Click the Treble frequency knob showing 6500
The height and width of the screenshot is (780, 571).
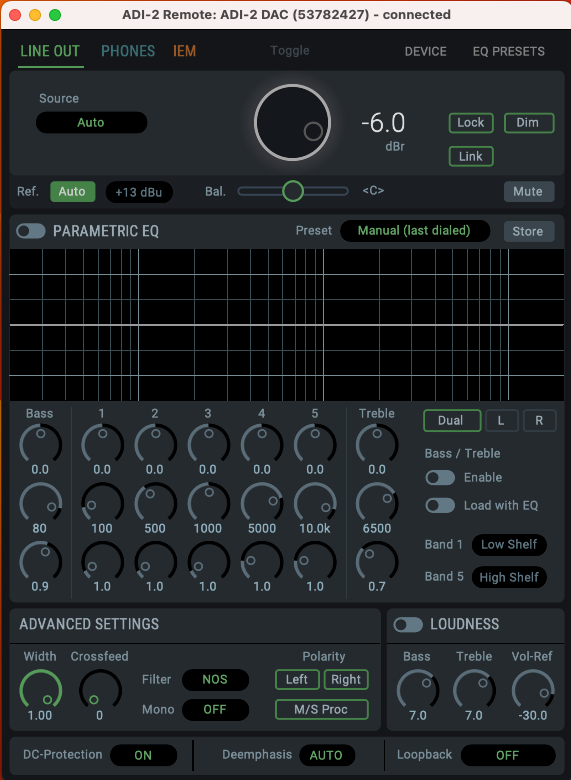(x=377, y=502)
